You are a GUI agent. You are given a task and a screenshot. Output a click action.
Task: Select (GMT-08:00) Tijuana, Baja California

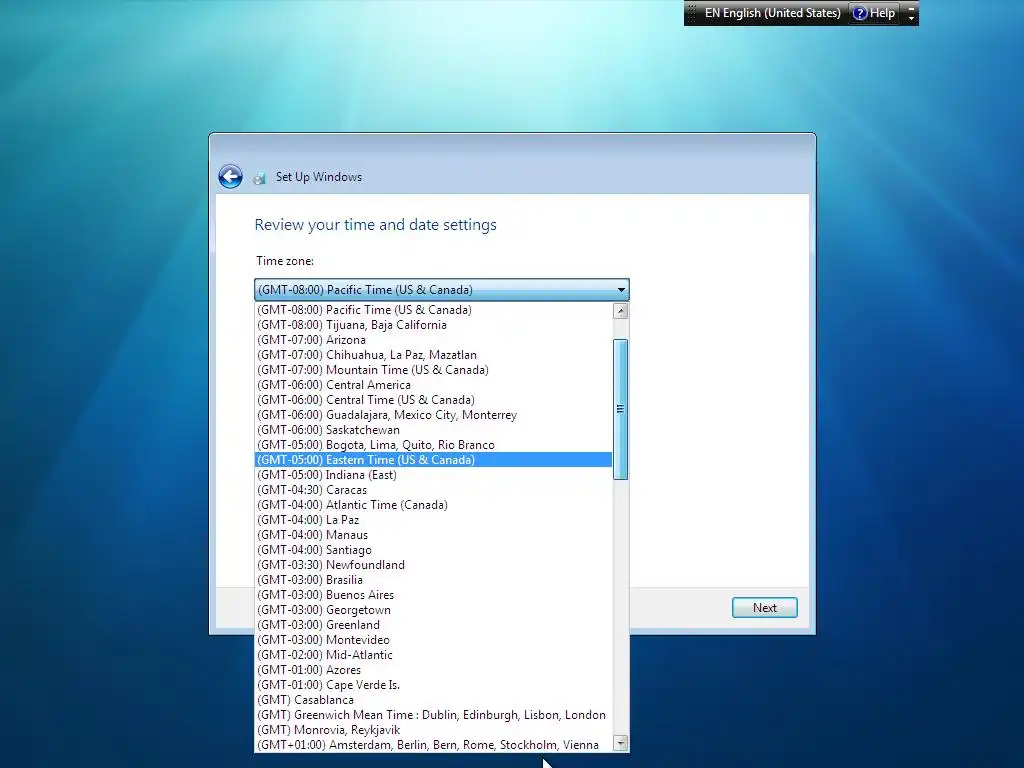pos(433,325)
